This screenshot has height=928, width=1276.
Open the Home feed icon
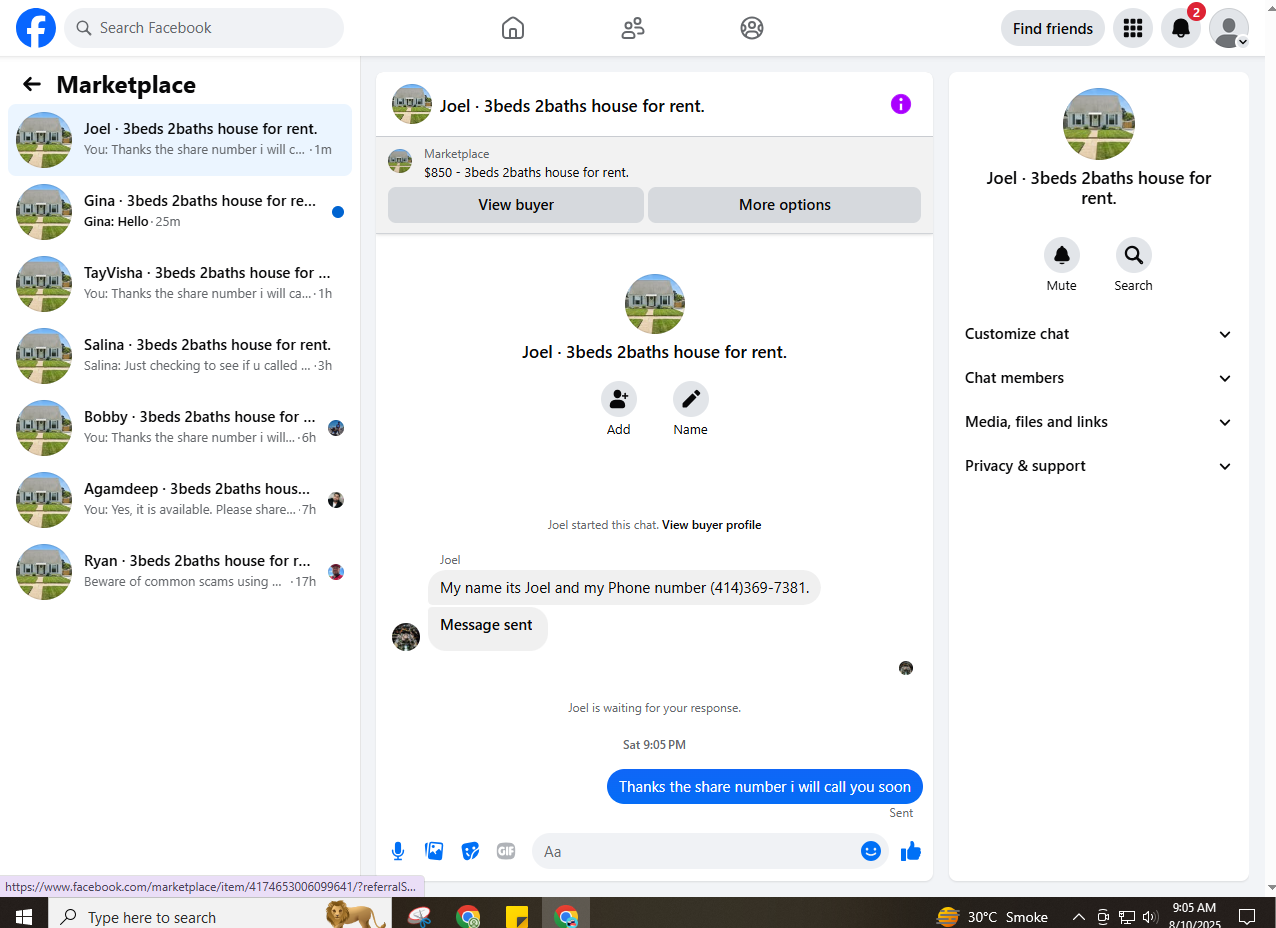pos(513,28)
